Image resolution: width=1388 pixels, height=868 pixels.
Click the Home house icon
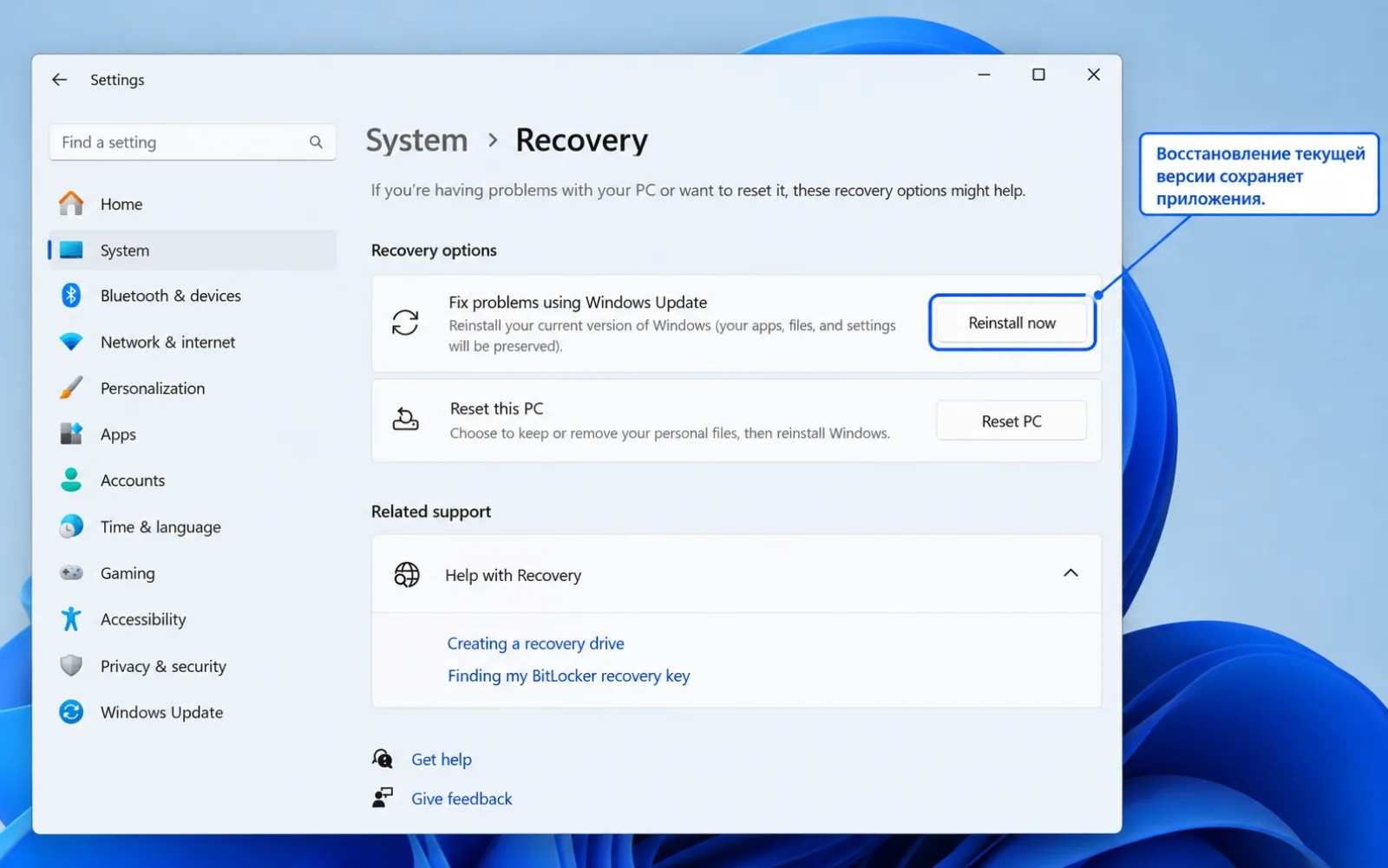(71, 204)
